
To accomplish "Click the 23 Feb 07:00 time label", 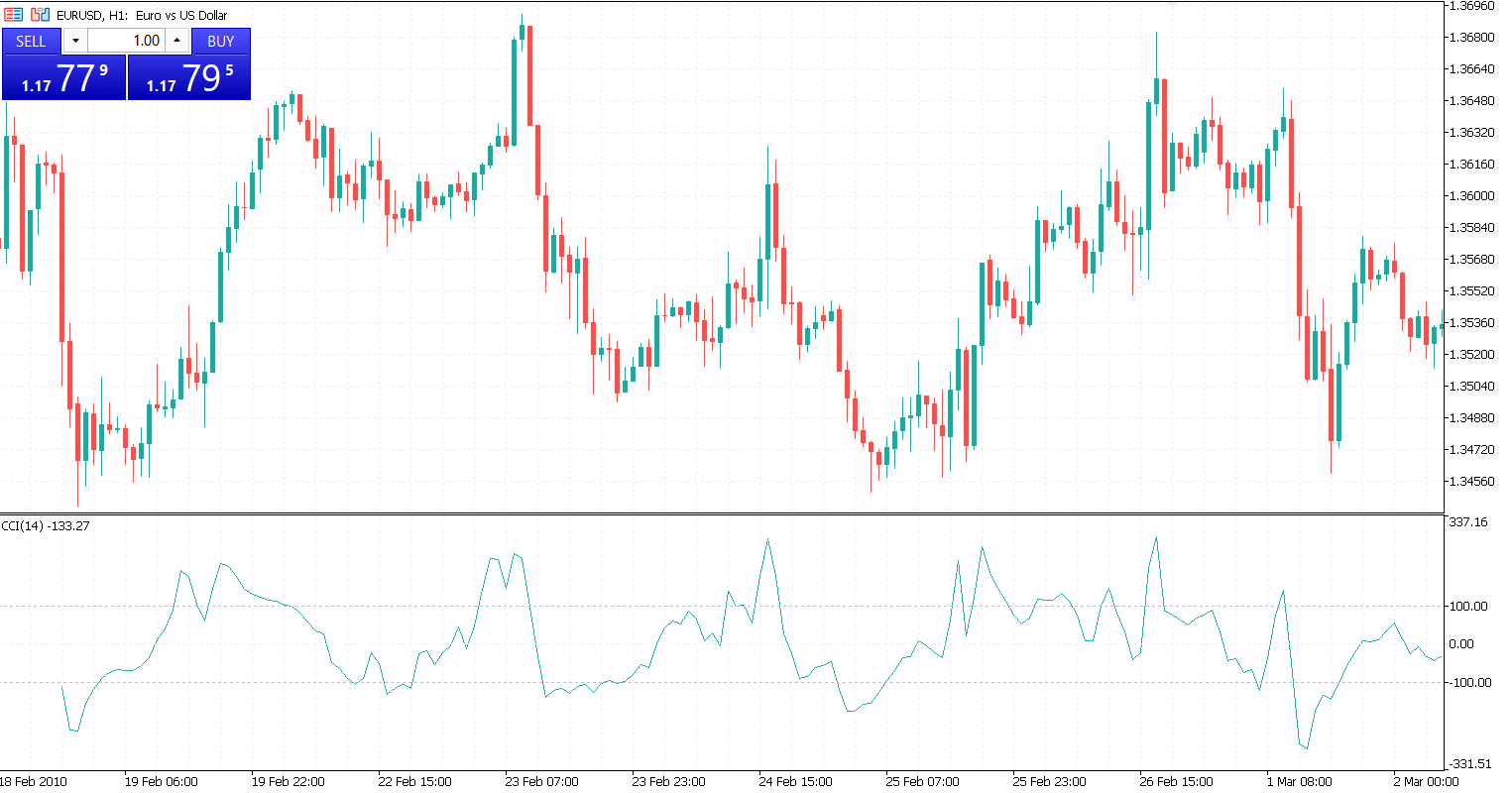I will point(542,782).
